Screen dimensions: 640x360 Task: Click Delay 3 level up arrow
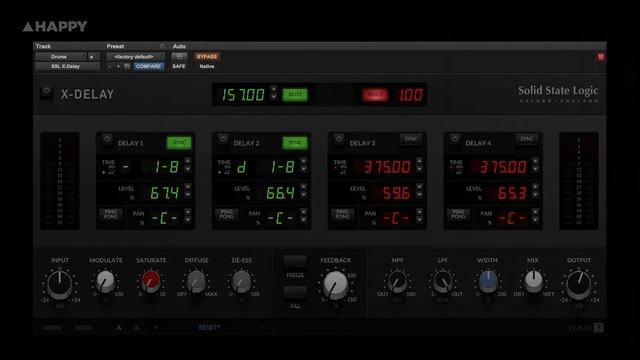pyautogui.click(x=420, y=187)
